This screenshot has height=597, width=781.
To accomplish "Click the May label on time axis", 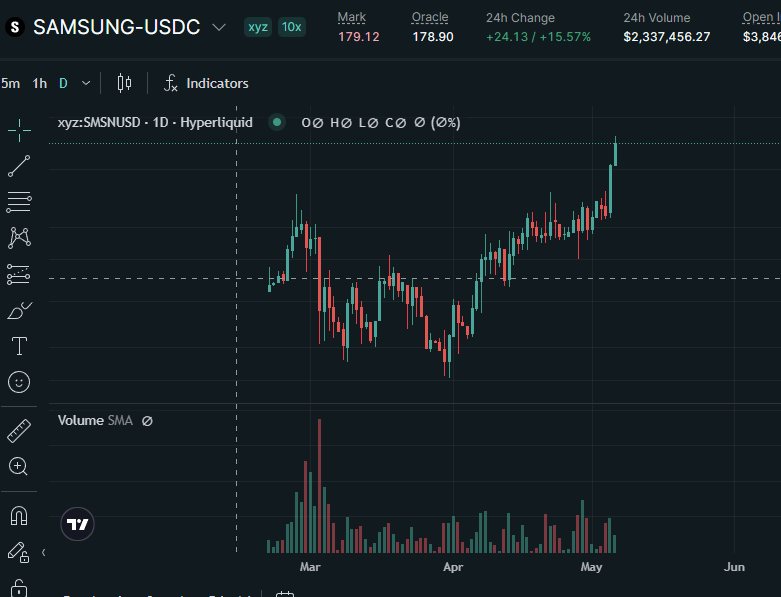I will coord(591,567).
